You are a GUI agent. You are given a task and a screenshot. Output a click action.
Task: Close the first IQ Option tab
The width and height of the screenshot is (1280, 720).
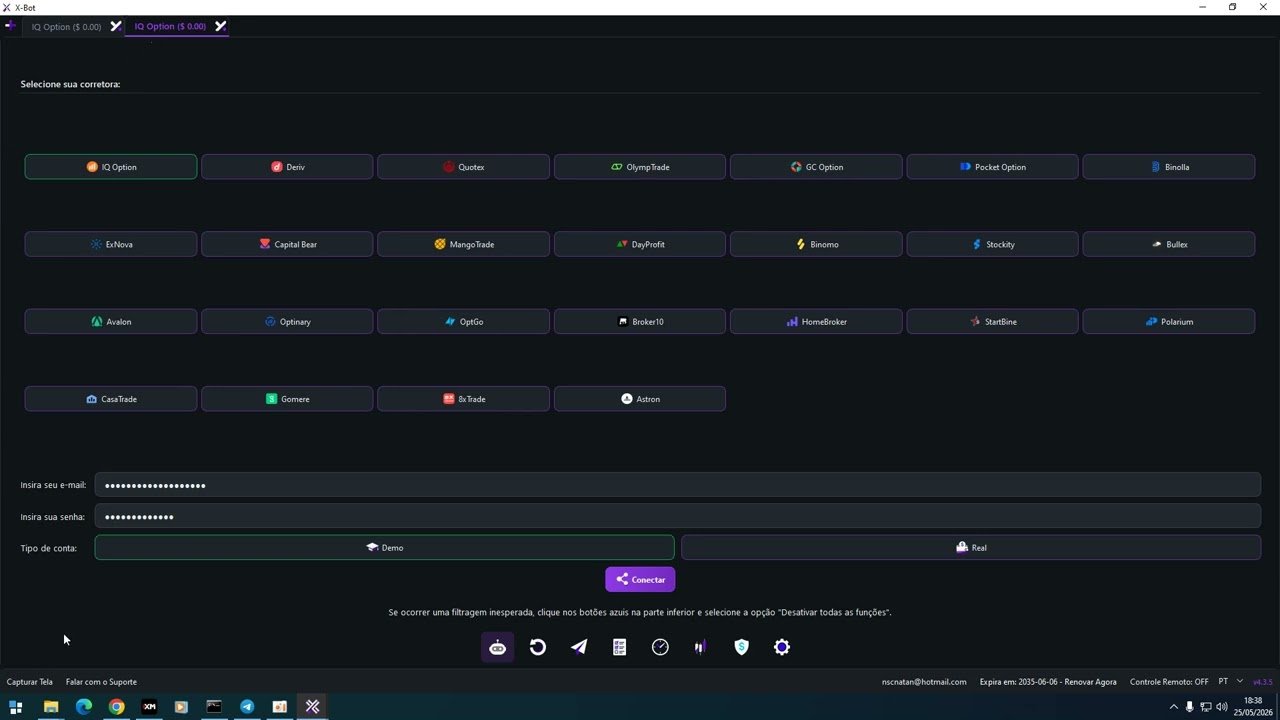click(x=116, y=26)
